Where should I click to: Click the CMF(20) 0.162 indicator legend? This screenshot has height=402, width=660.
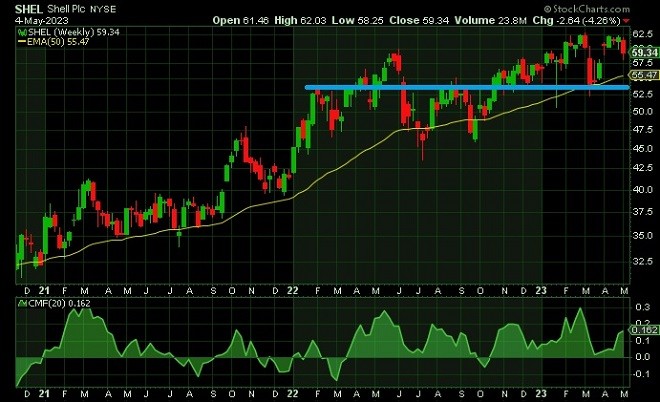pos(59,303)
